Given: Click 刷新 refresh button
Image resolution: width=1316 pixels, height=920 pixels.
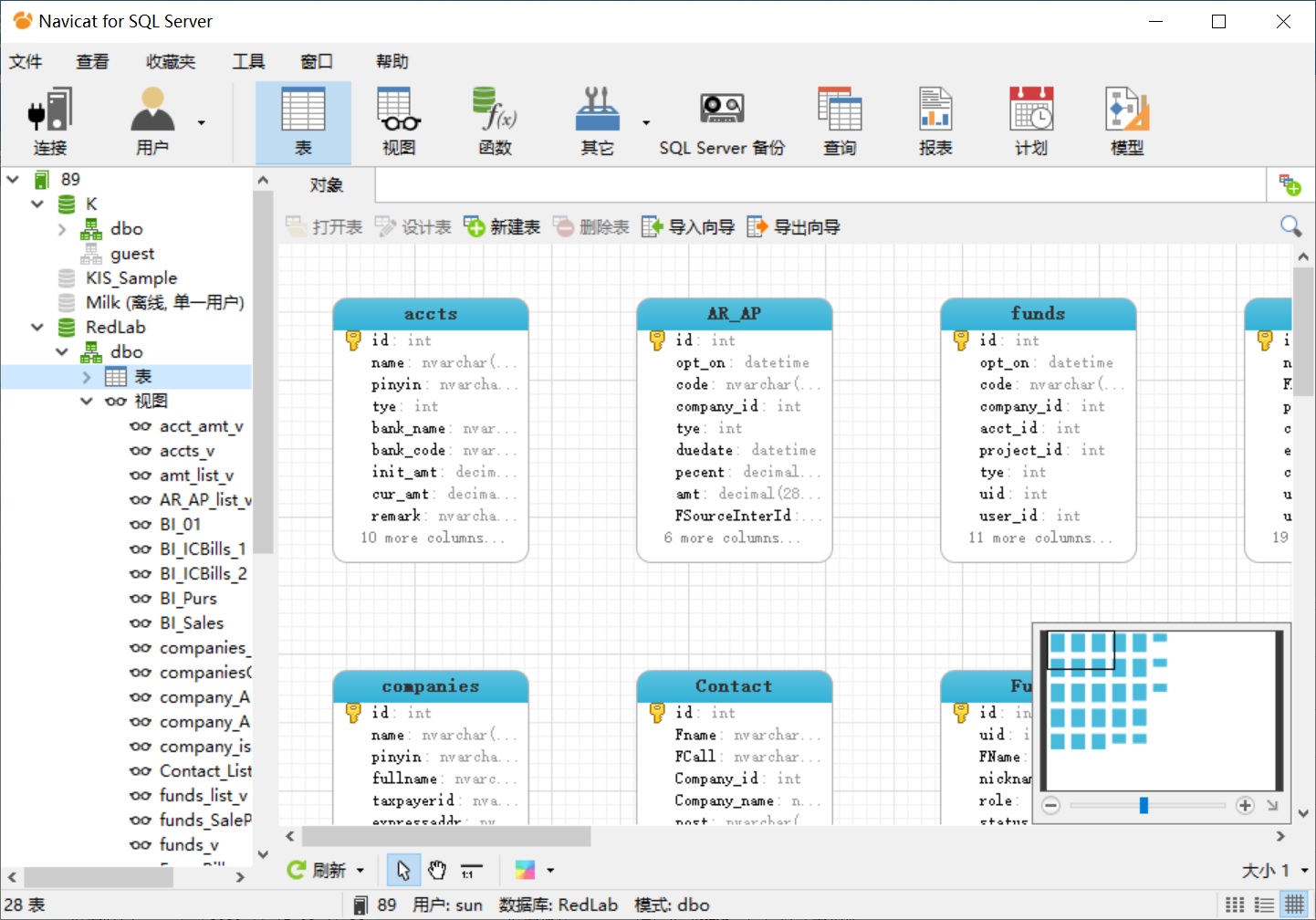Looking at the screenshot, I should pos(317,871).
